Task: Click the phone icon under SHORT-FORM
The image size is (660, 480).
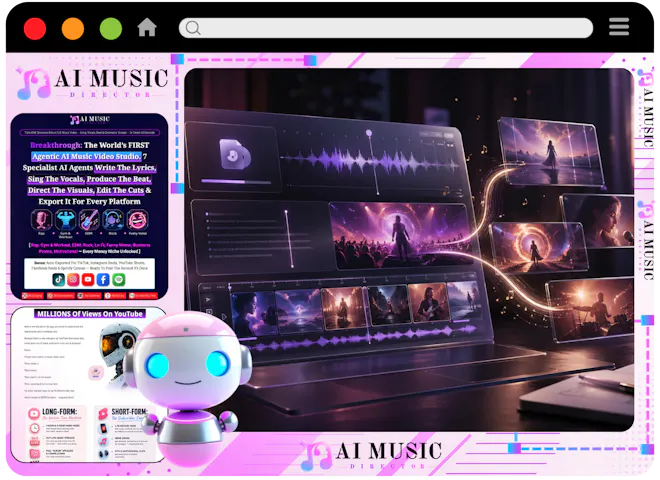Action: tap(103, 429)
